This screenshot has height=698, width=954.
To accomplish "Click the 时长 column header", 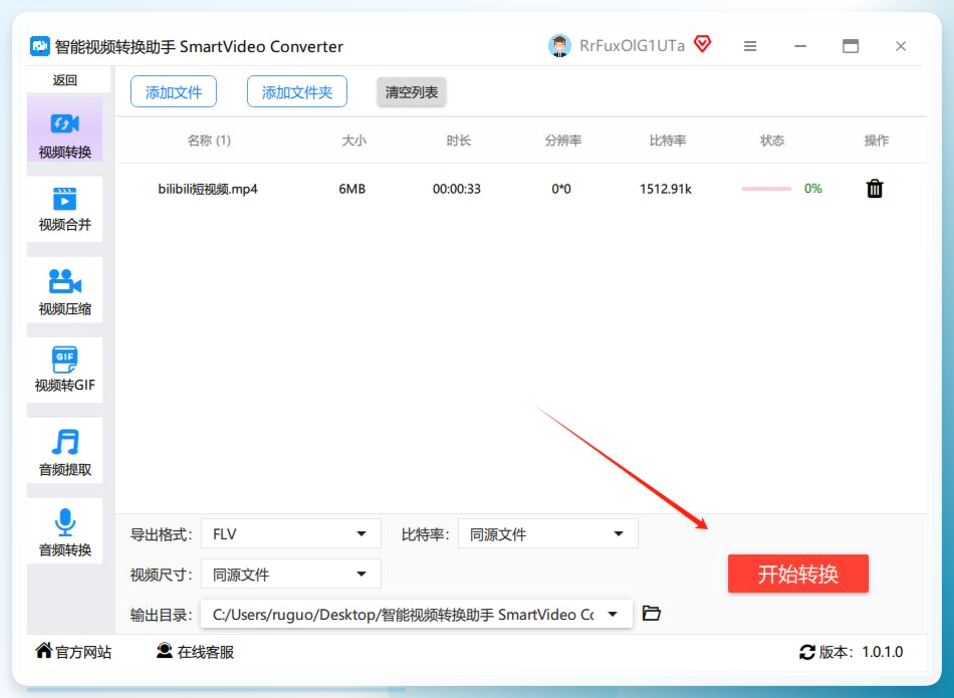I will click(458, 141).
